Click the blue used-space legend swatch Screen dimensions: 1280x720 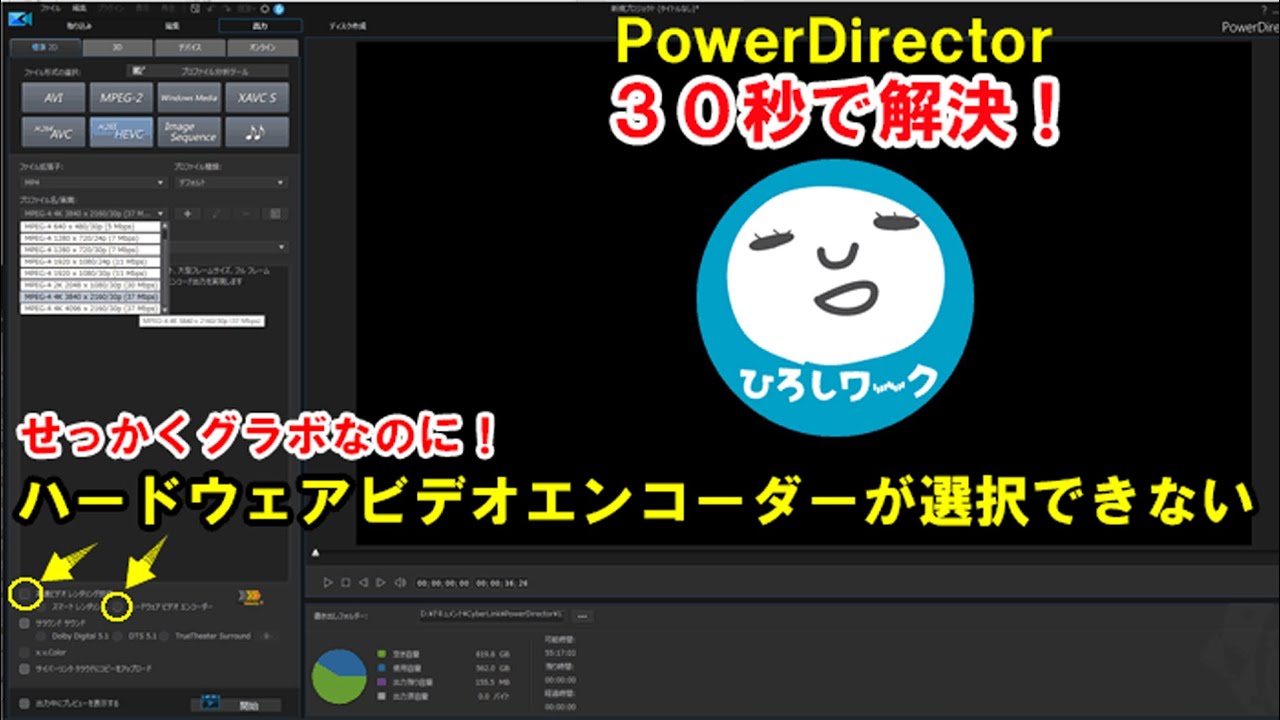pos(383,666)
